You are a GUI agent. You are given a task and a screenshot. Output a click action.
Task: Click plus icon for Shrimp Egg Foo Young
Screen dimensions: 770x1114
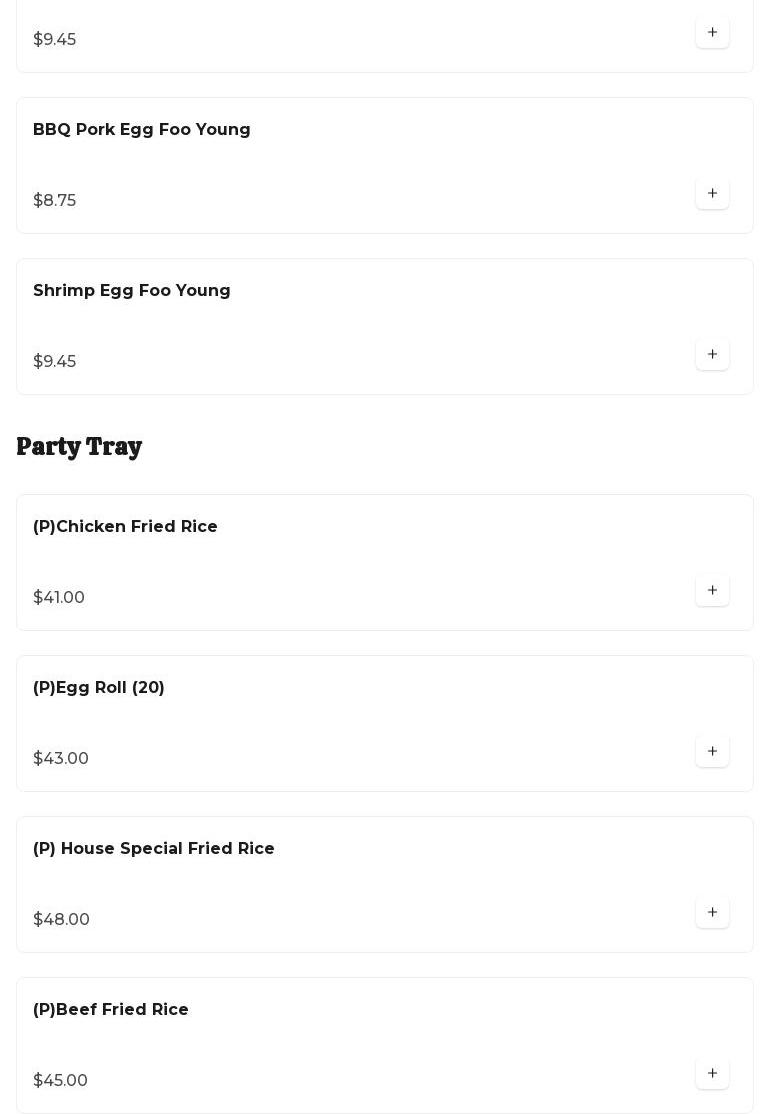712,354
